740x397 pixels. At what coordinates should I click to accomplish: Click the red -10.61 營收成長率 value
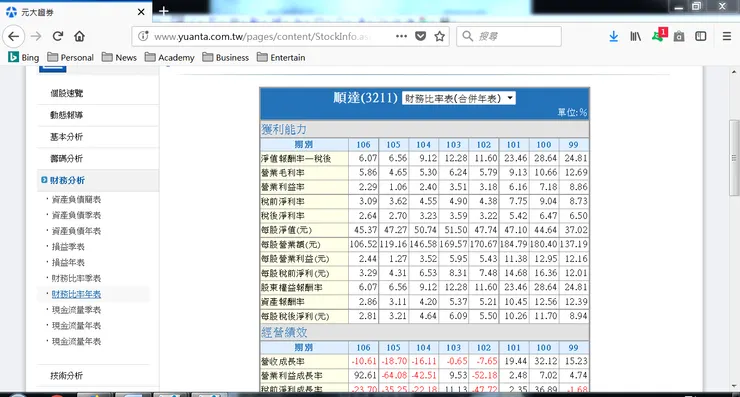click(x=364, y=361)
